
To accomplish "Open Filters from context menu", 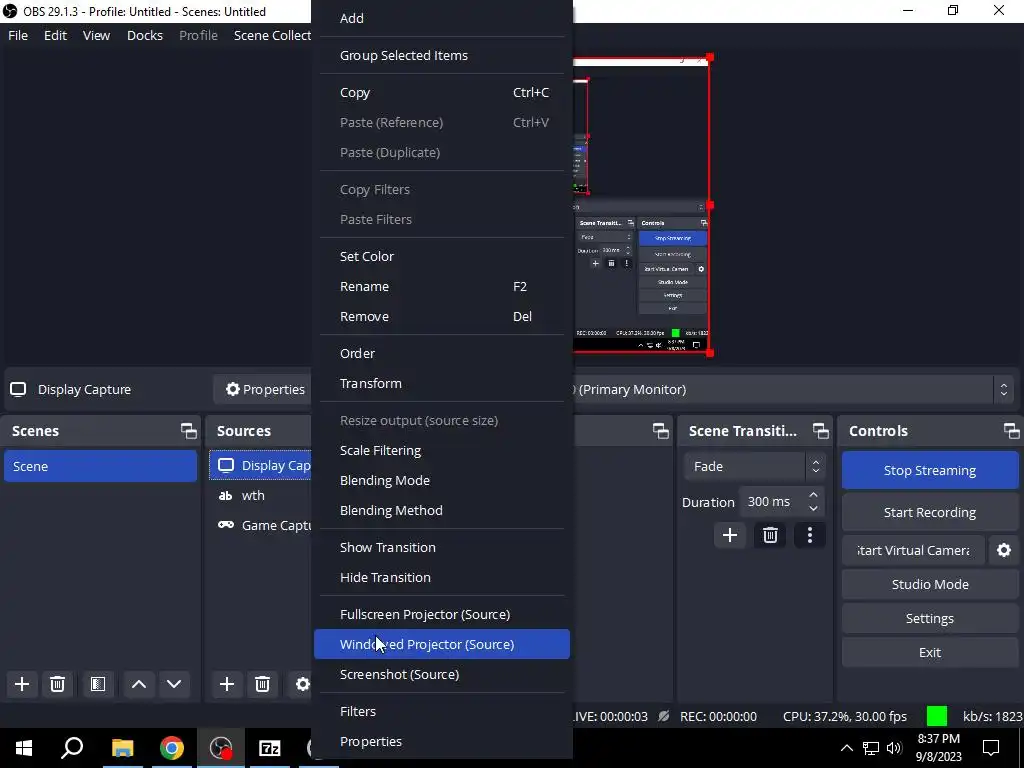I will click(x=441, y=711).
